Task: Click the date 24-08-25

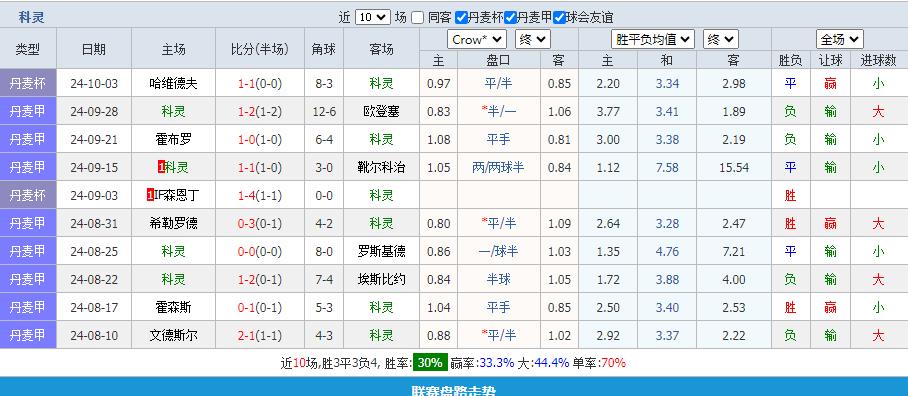Action: 94,251
